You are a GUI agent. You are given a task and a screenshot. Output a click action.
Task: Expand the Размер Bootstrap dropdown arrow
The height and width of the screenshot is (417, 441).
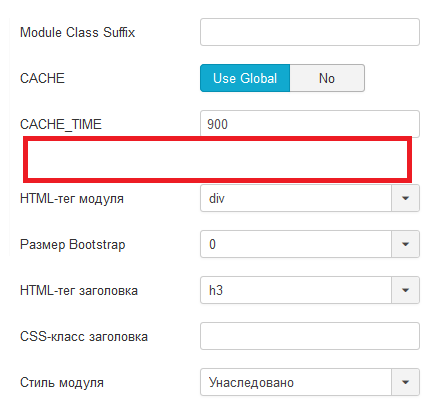(x=405, y=244)
